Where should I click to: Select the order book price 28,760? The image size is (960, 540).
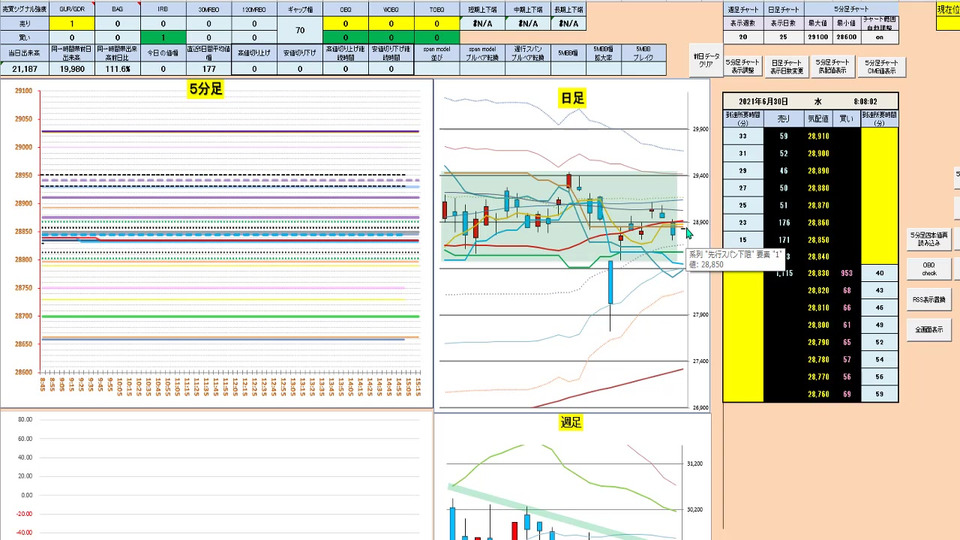(x=818, y=394)
